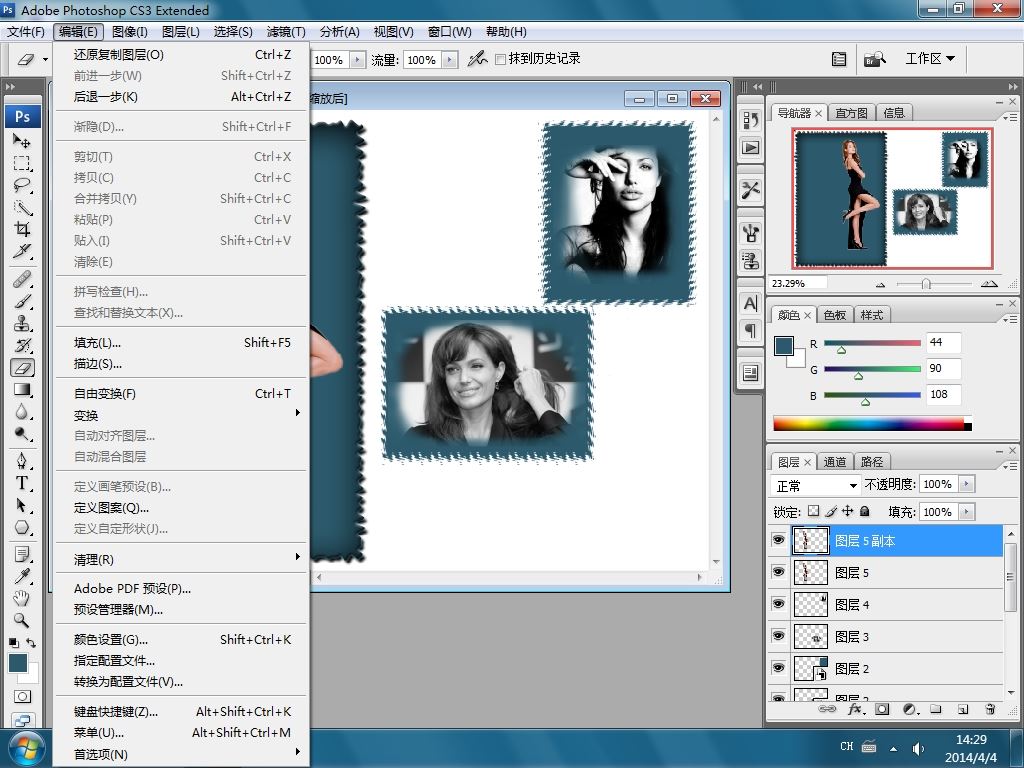Screen dimensions: 1024x768
Task: Select the Move tool
Action: pyautogui.click(x=22, y=140)
